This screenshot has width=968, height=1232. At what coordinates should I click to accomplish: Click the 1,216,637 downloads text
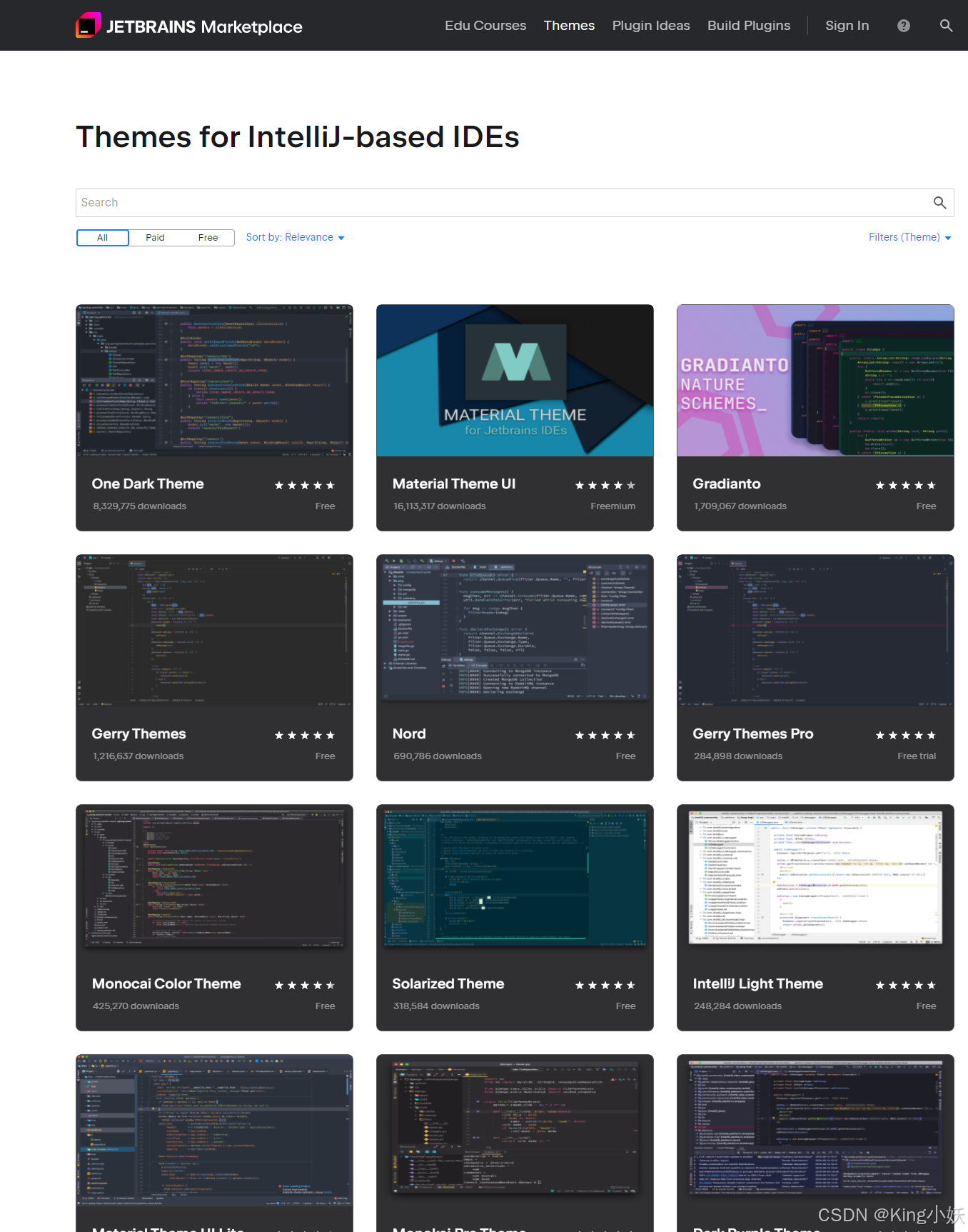click(x=138, y=756)
